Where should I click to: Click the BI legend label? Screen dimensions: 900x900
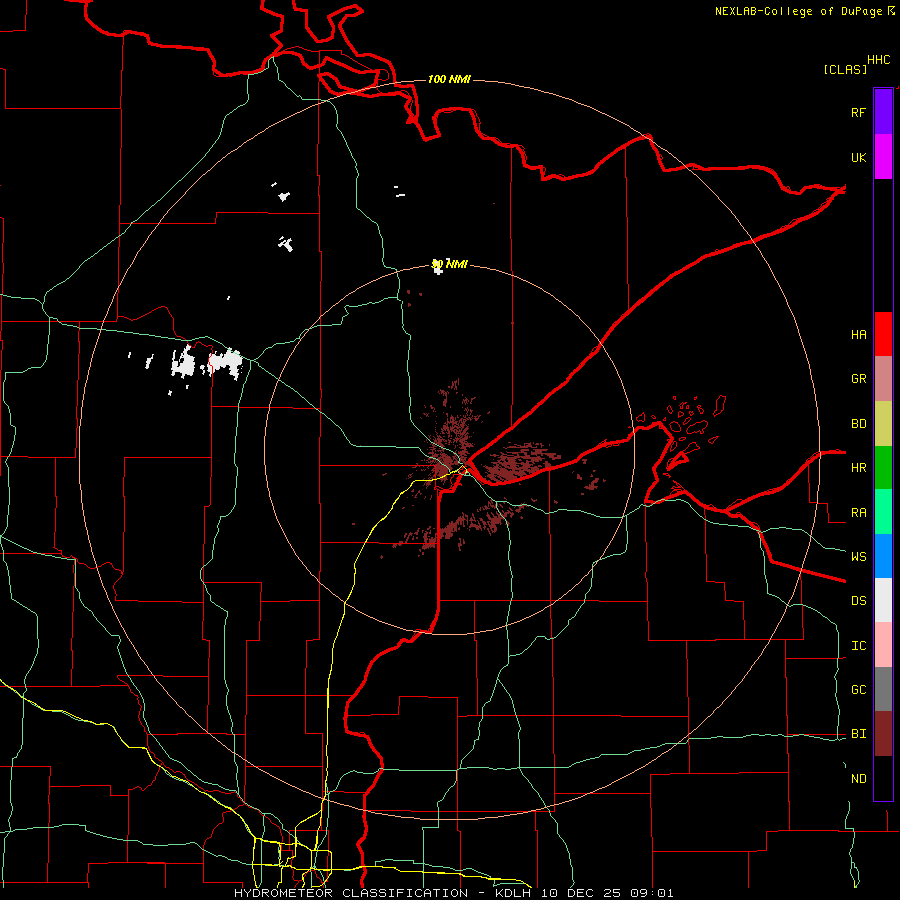tap(858, 734)
